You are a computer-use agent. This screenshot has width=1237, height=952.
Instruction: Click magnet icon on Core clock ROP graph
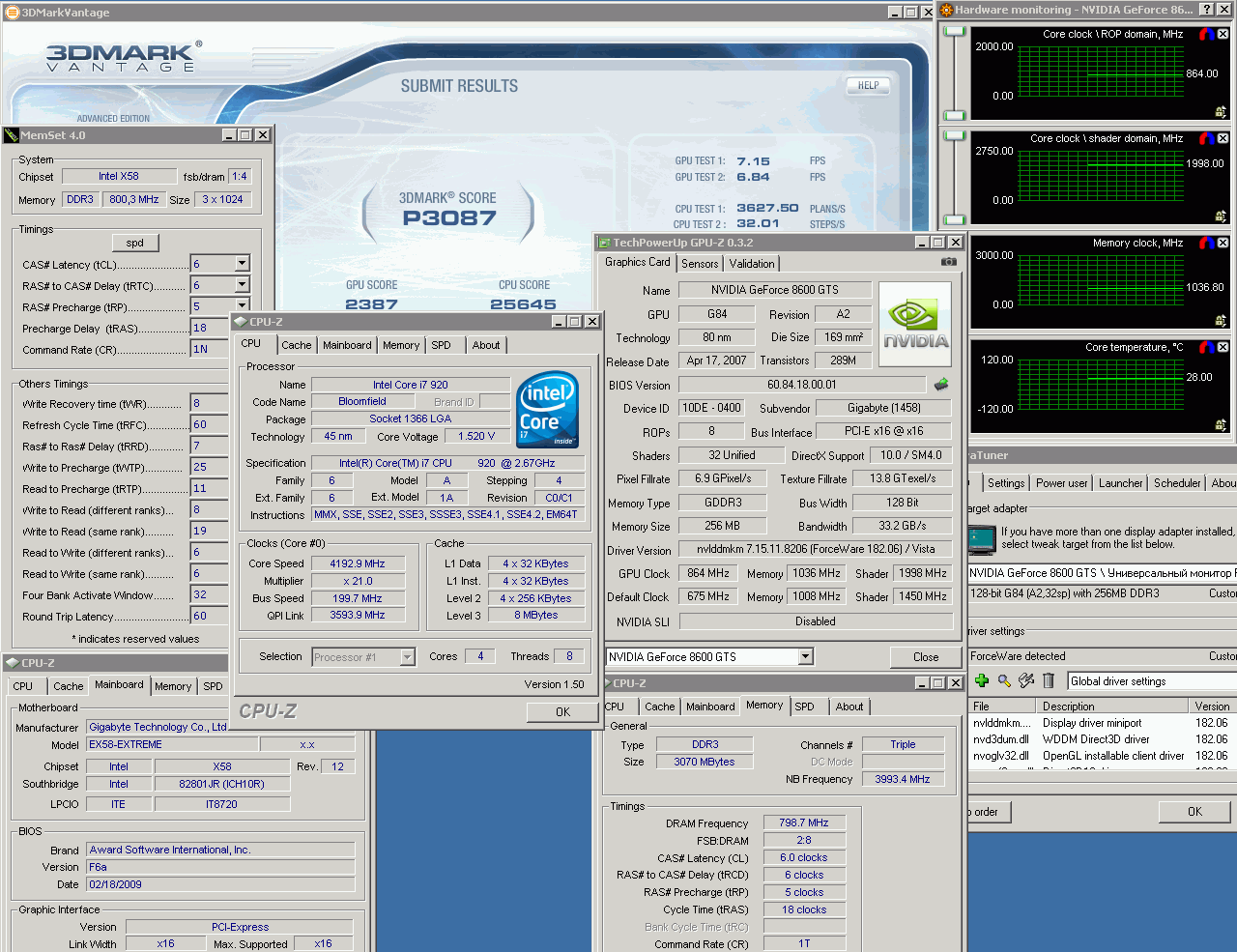[x=1206, y=34]
